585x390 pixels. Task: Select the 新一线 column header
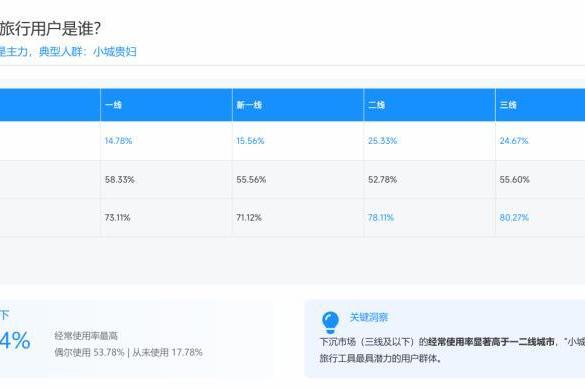tap(298, 105)
